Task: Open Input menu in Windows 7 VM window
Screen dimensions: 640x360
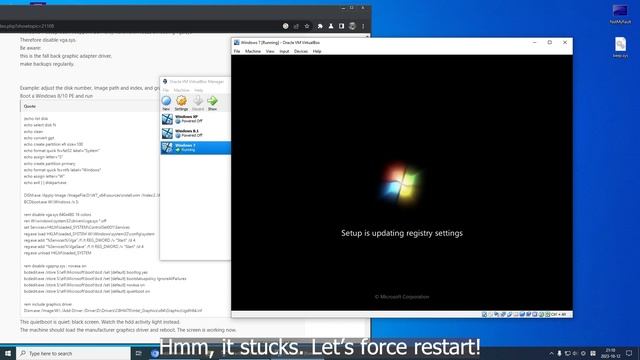Action: (x=284, y=51)
